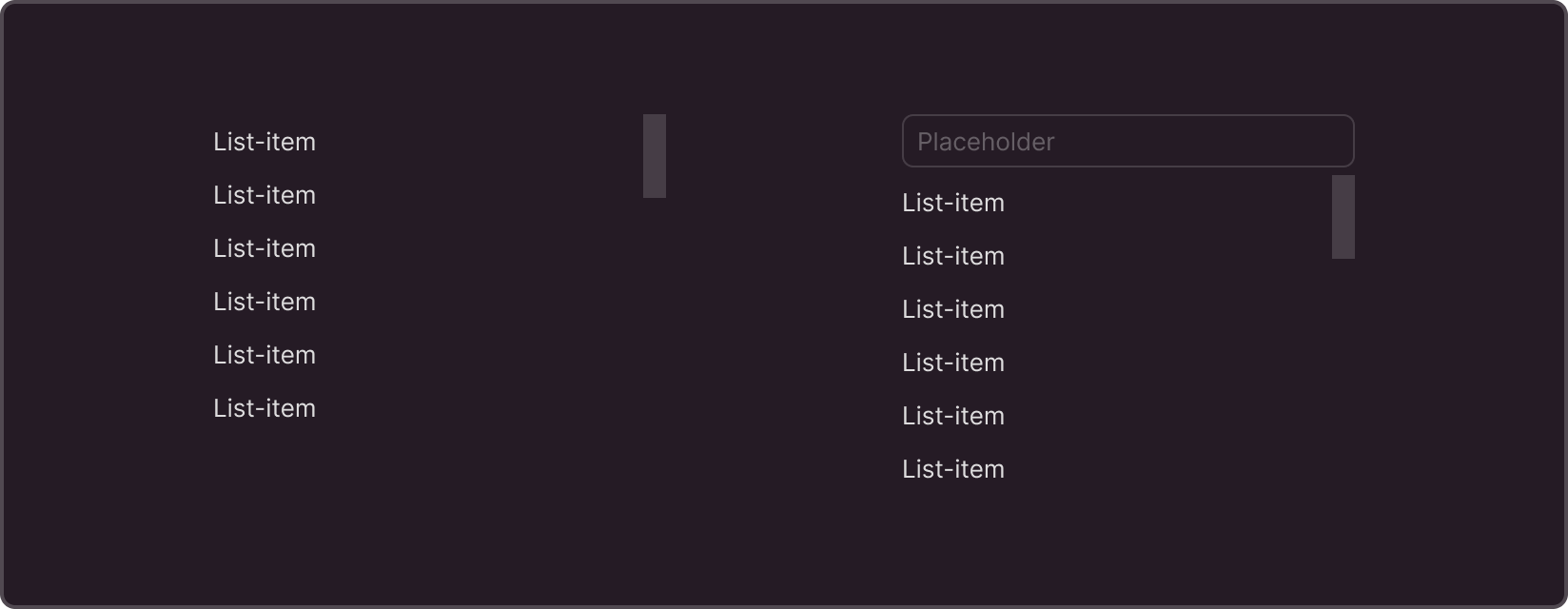Click the left list's scrollbar thumb
The width and height of the screenshot is (1568, 609).
(x=655, y=156)
